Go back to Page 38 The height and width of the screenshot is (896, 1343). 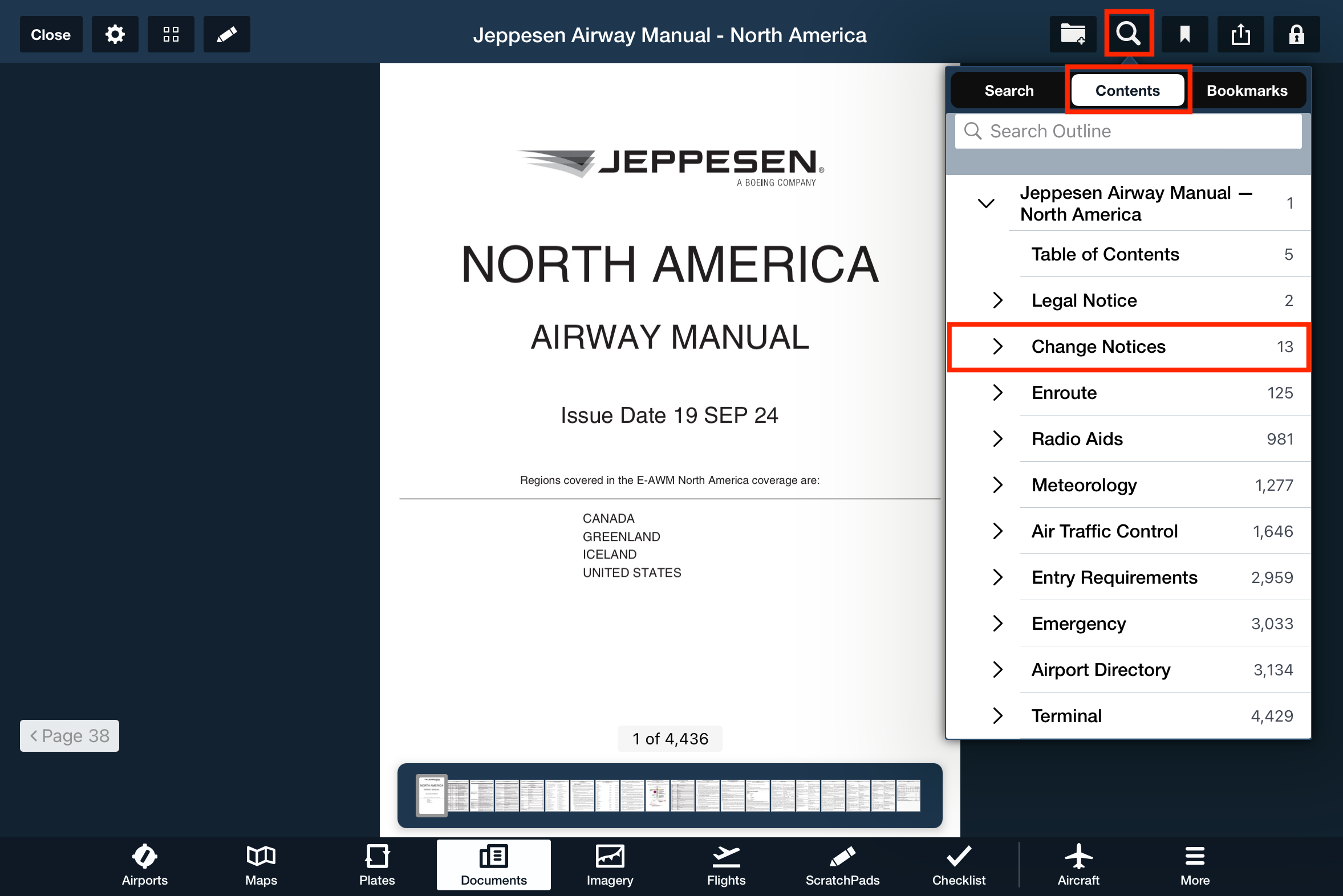pos(70,736)
